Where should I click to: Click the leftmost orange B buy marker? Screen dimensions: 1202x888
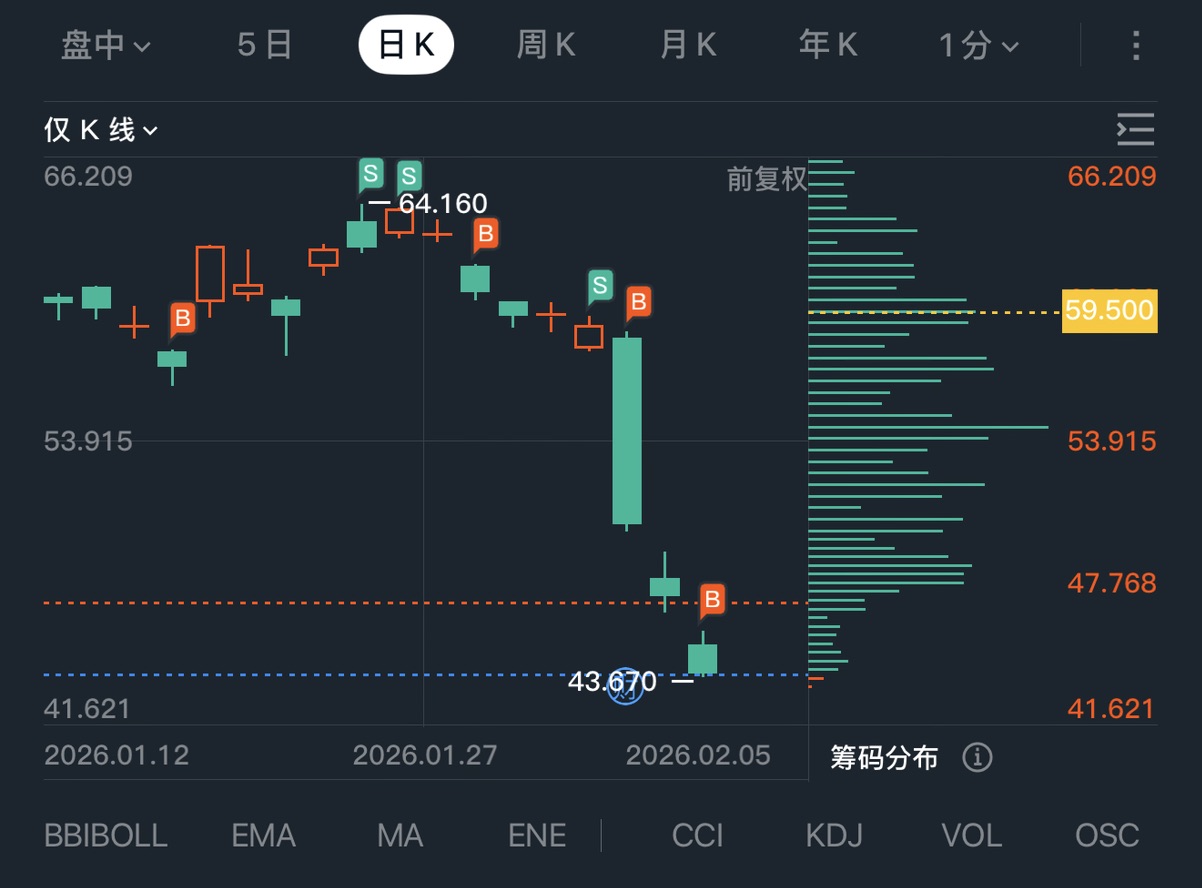[x=182, y=319]
